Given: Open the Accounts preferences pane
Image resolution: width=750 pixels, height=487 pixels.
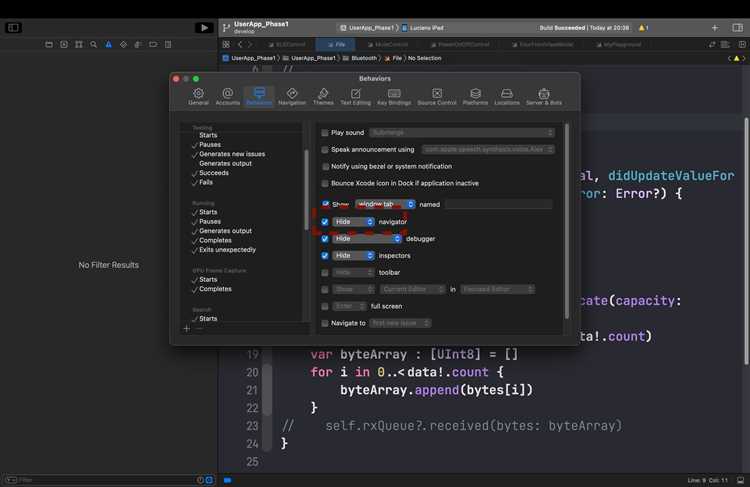Looking at the screenshot, I should click(228, 96).
